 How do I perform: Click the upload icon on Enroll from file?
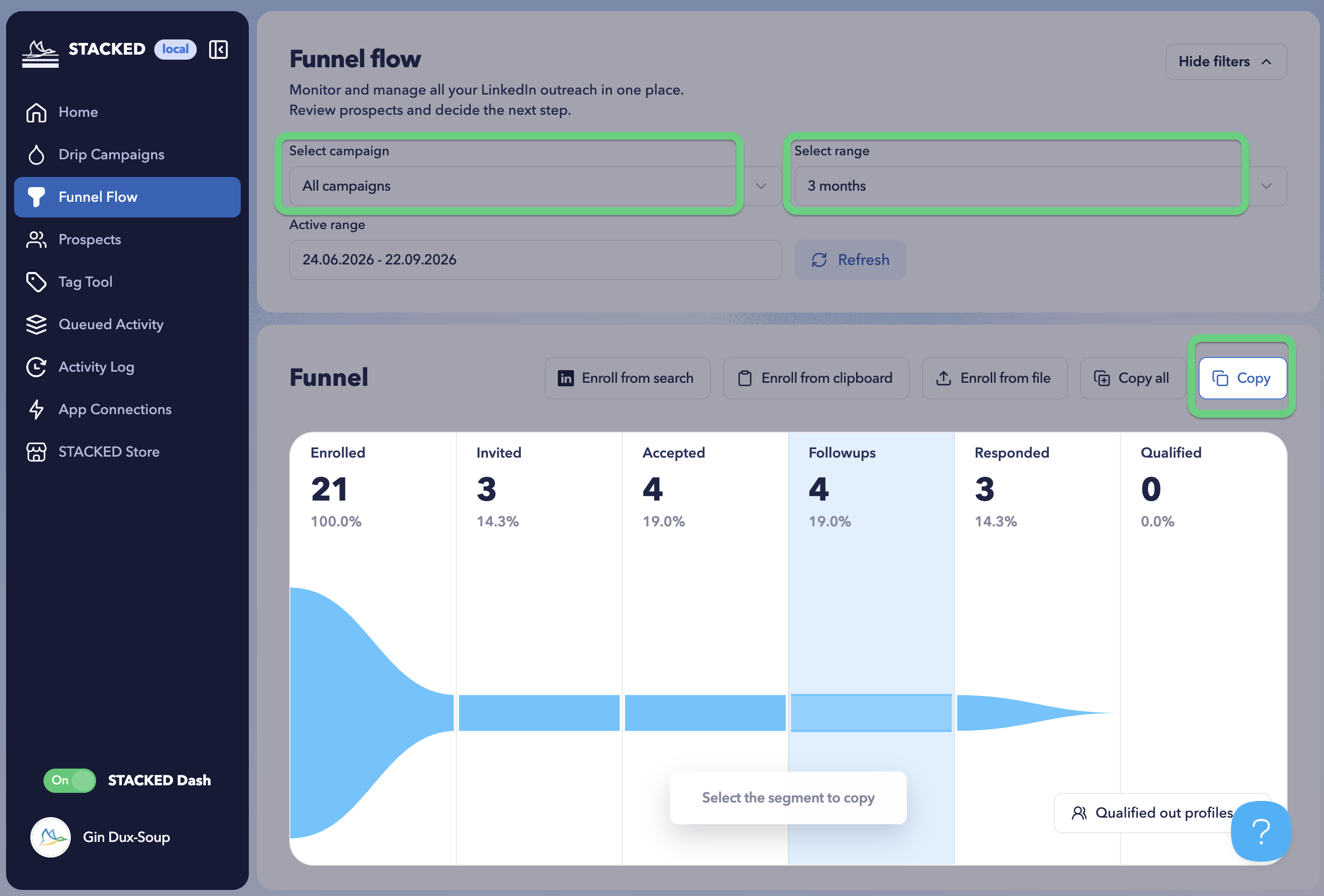(943, 378)
